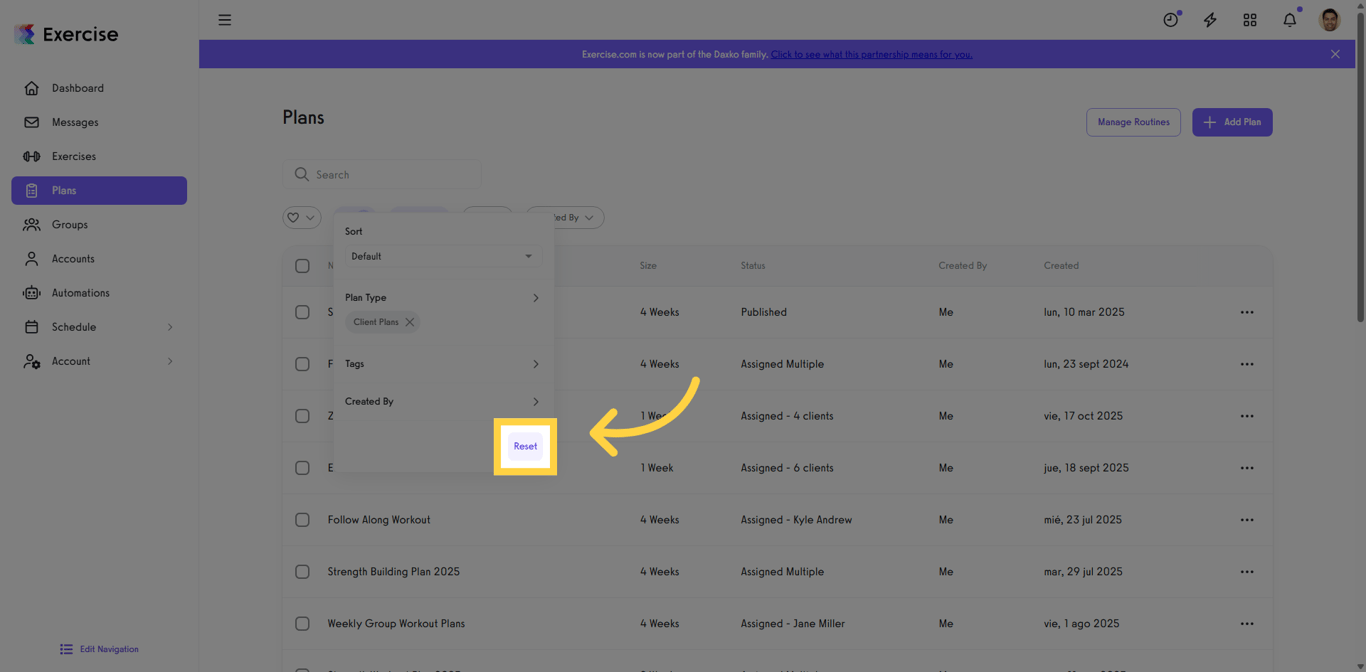
Task: Click inside the Search plans field
Action: 381,174
